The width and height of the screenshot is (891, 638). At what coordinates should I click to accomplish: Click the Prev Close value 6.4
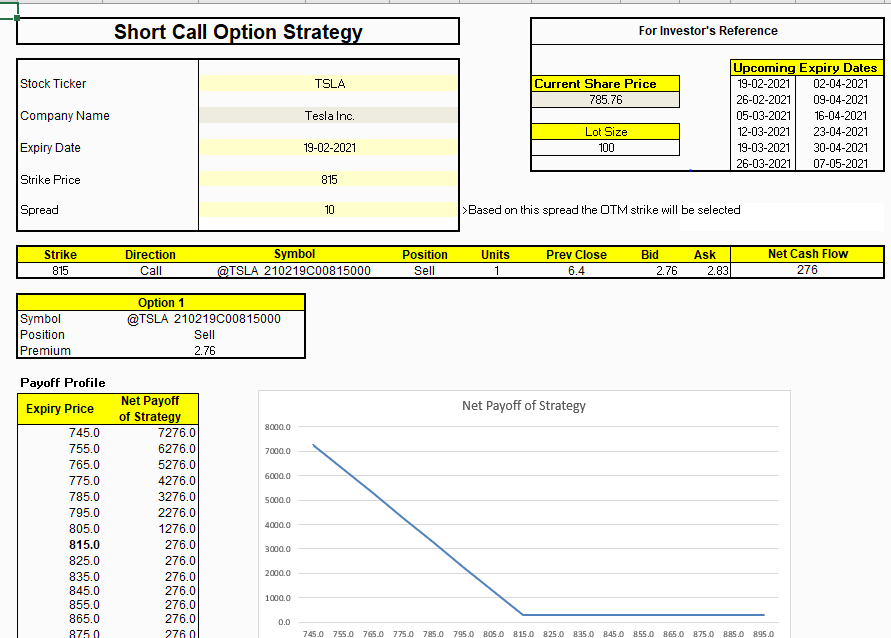[576, 271]
